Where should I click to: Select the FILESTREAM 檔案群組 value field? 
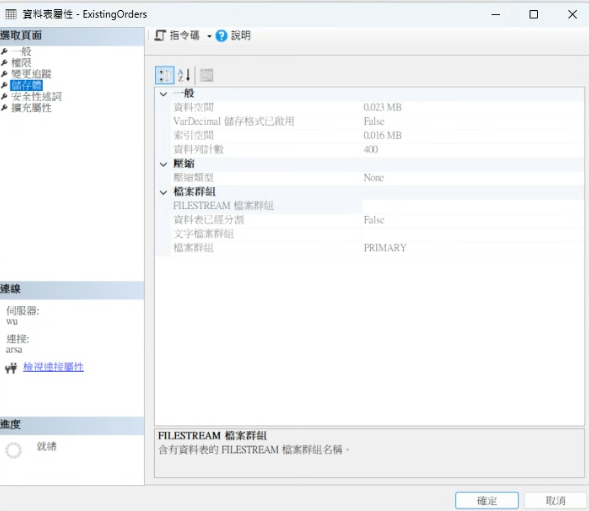click(473, 206)
